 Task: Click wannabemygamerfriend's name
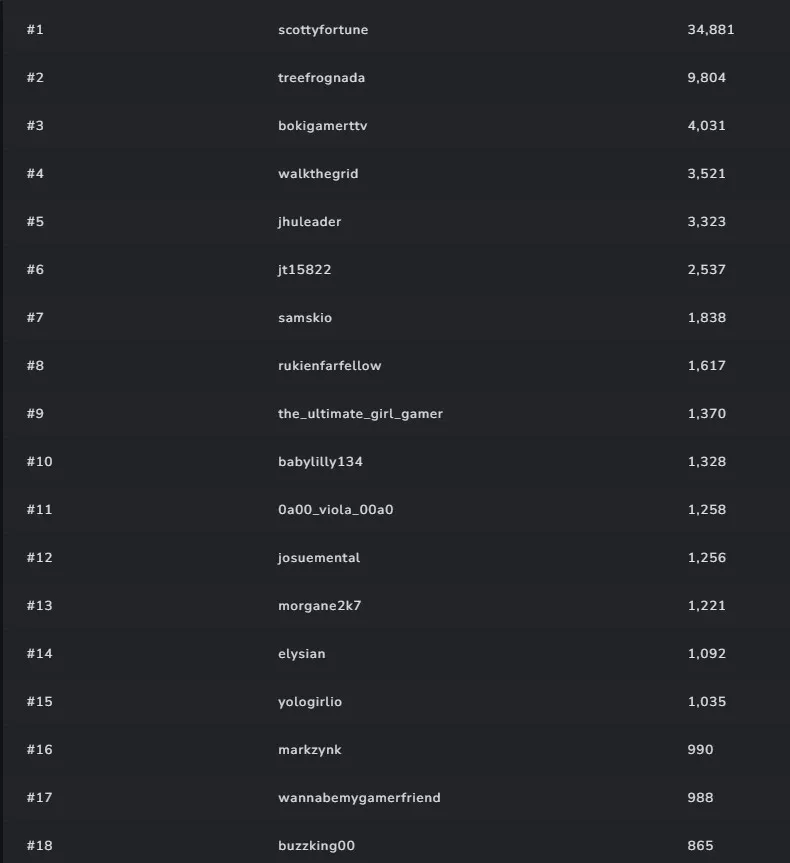point(359,798)
